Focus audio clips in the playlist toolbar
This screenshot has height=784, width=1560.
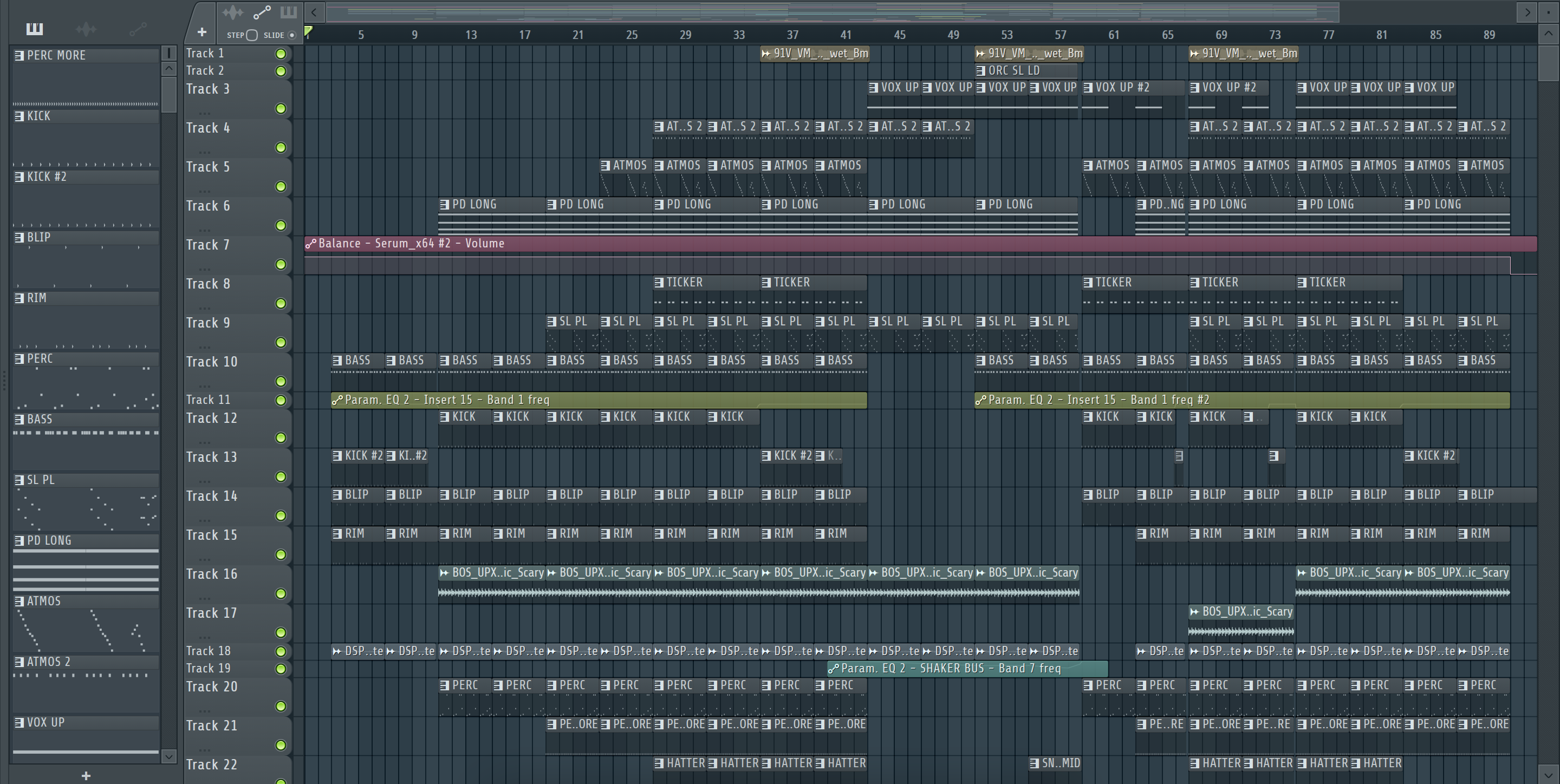click(232, 12)
